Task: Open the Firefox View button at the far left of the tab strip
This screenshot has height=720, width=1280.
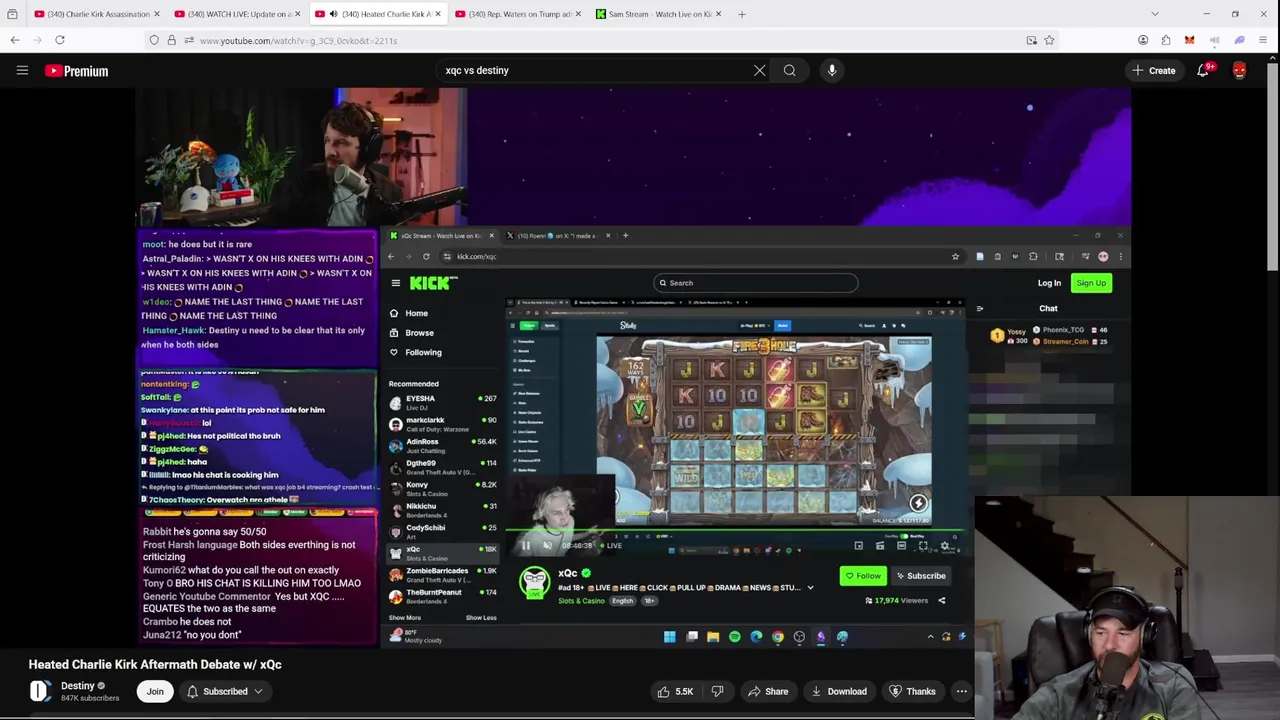Action: tap(12, 14)
